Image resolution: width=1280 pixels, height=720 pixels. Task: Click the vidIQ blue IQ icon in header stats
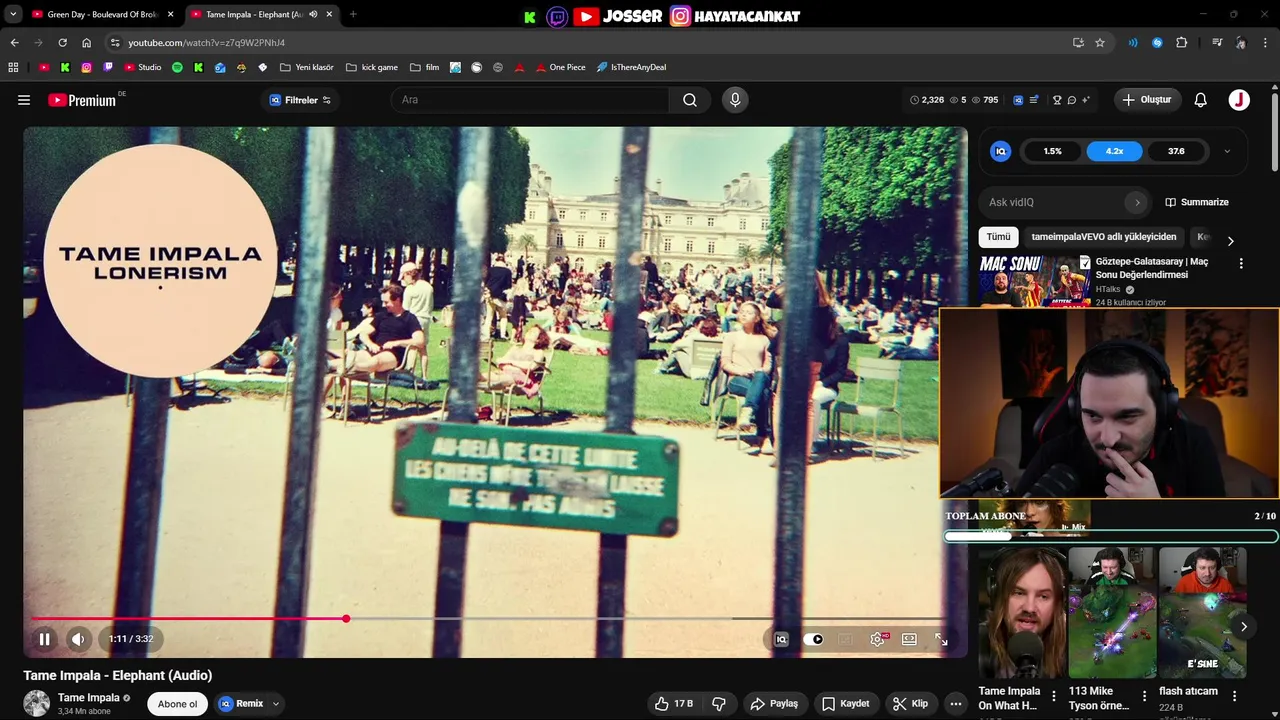(1019, 100)
